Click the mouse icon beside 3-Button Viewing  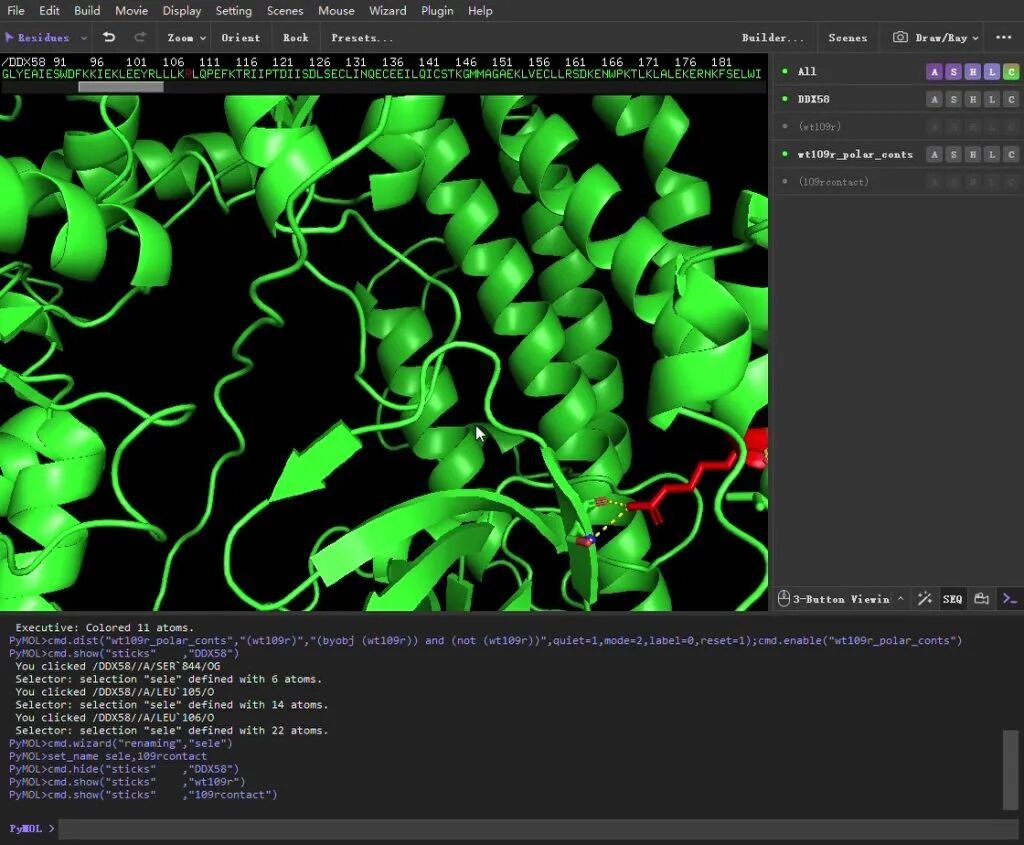click(783, 598)
